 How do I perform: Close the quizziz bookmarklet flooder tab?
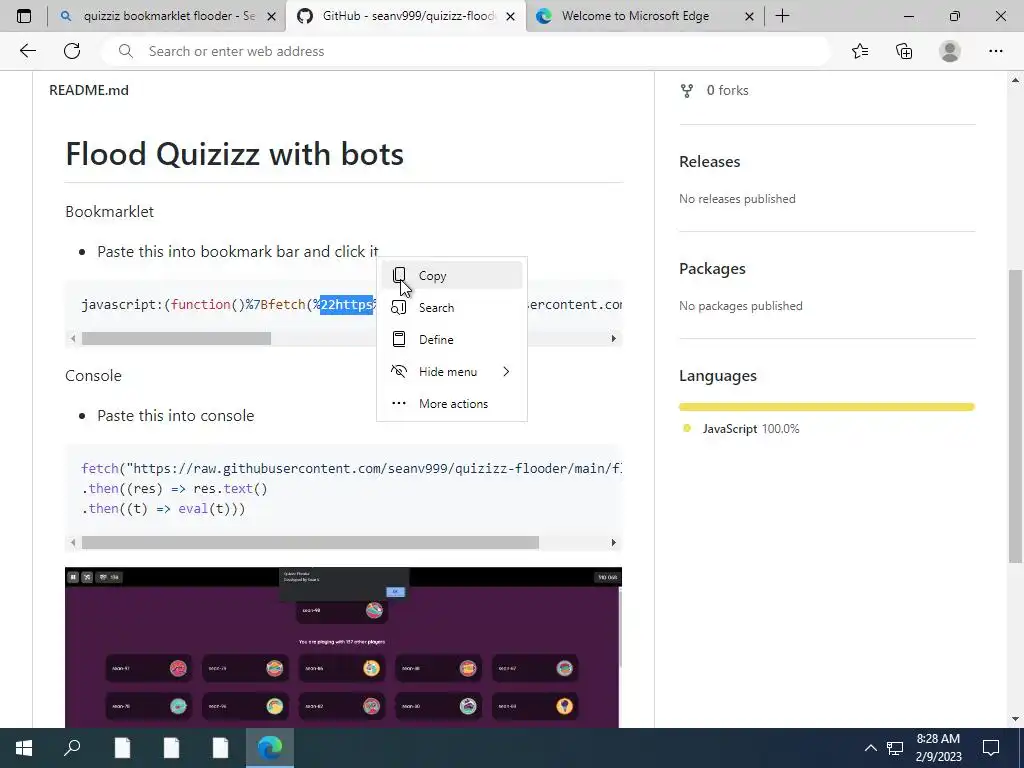click(272, 16)
